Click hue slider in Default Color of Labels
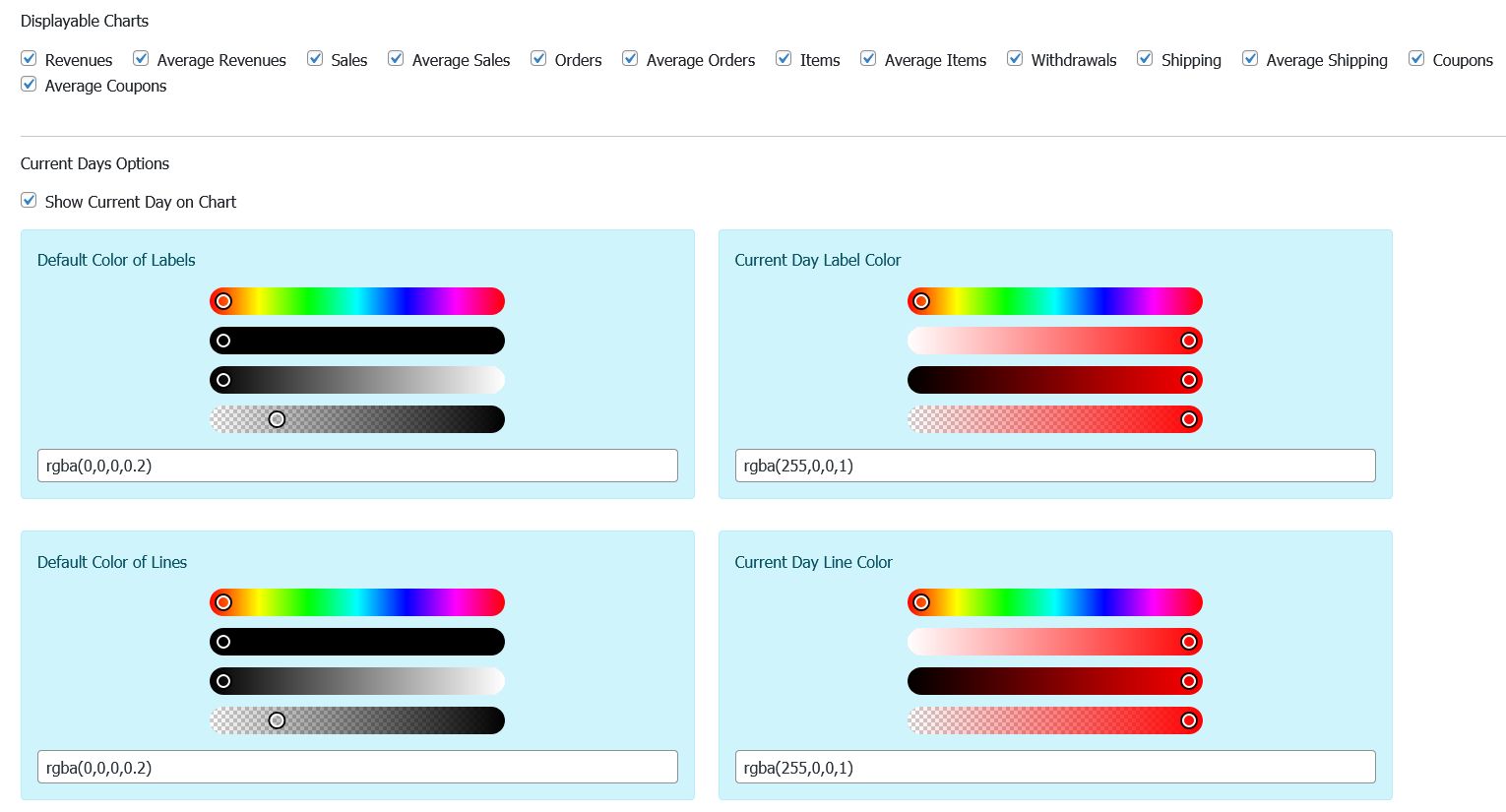This screenshot has width=1506, height=812. click(x=357, y=301)
